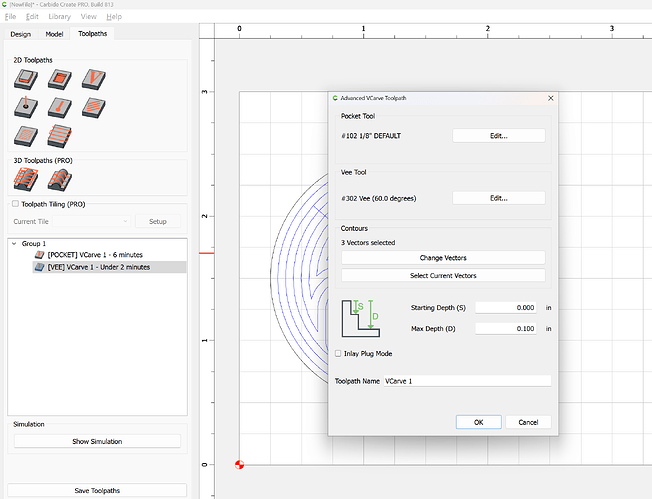Switch to the Toolpaths tab

92,34
